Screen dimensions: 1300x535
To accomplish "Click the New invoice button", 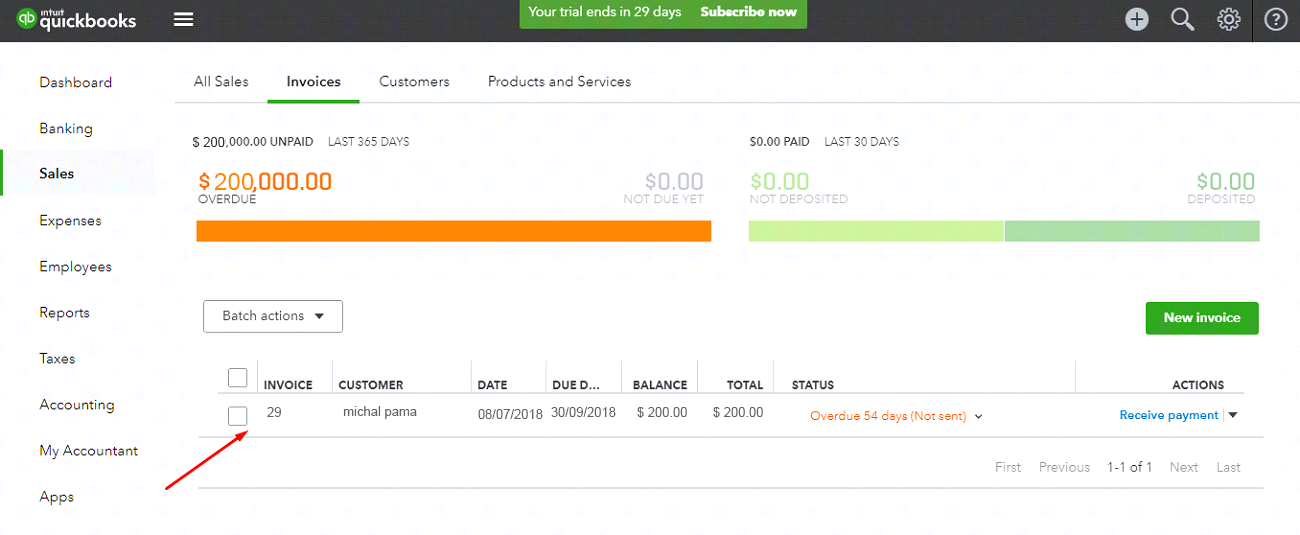I will tap(1201, 318).
